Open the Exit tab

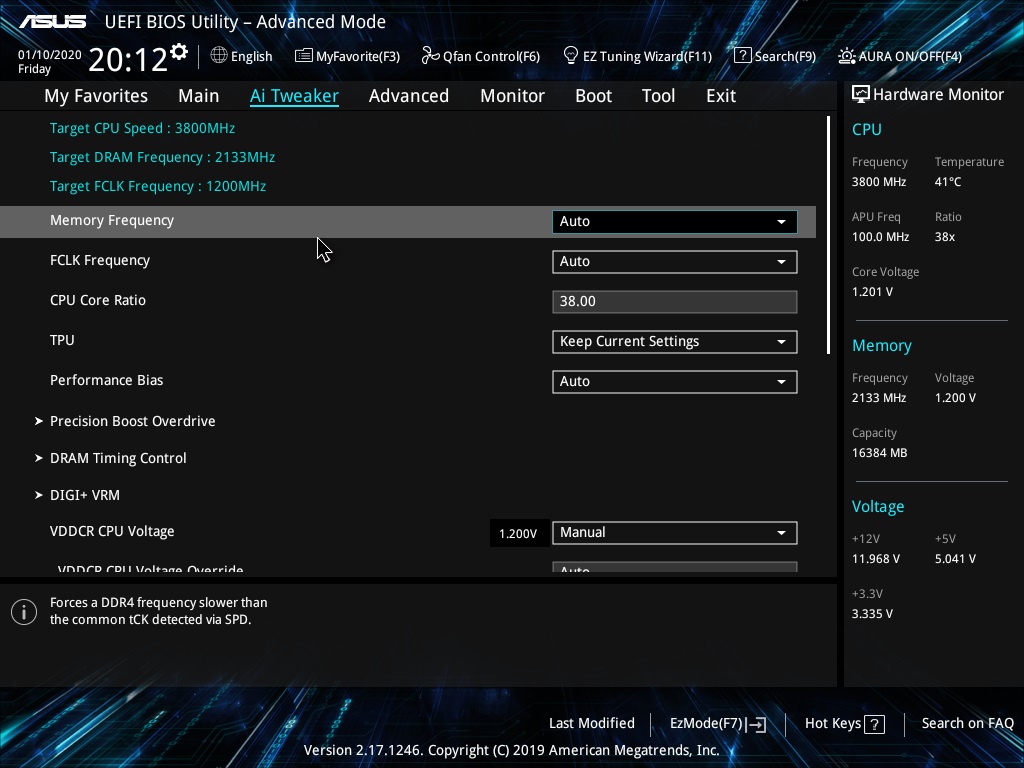pos(721,96)
